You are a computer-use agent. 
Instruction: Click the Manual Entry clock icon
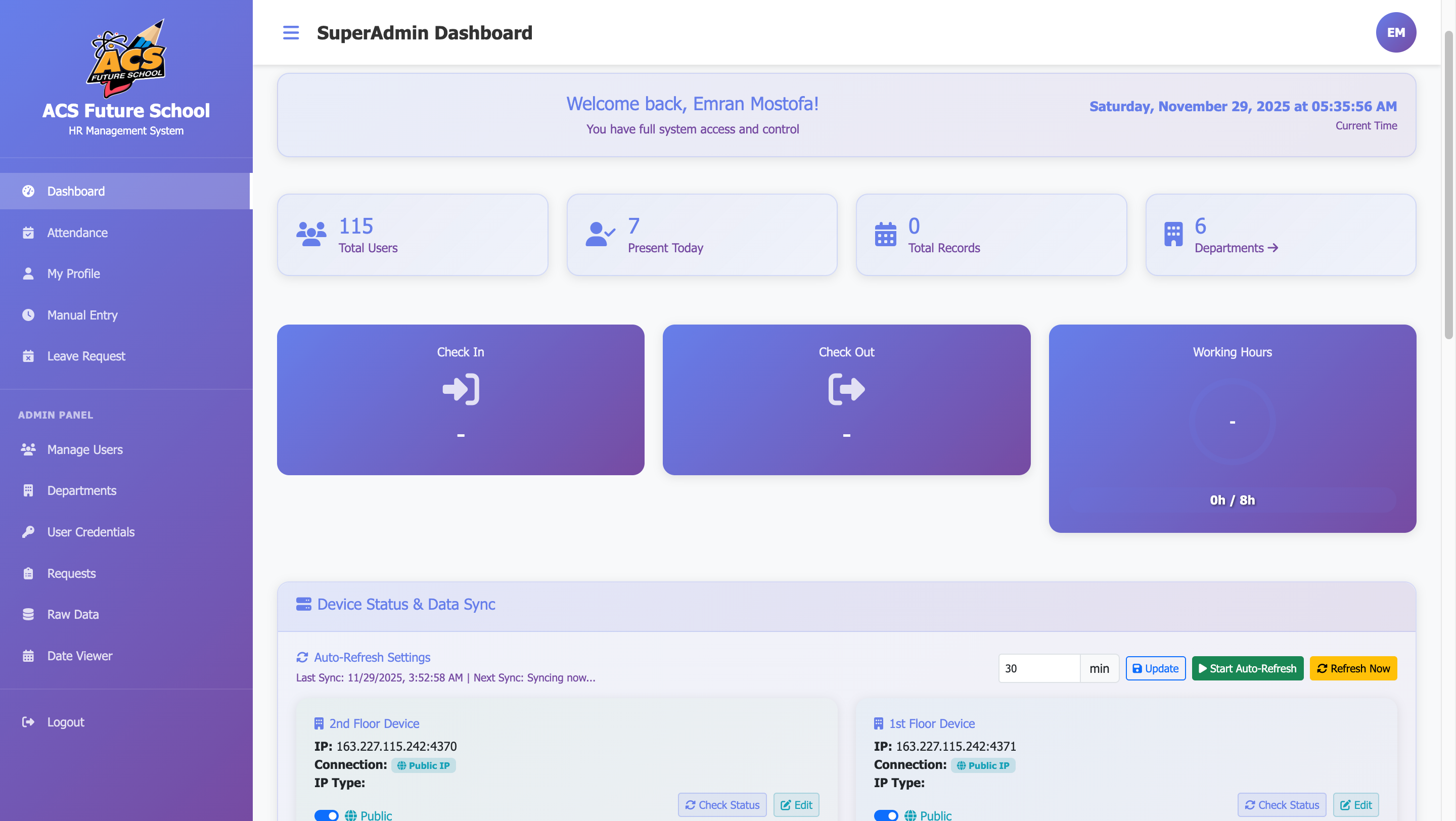click(28, 315)
